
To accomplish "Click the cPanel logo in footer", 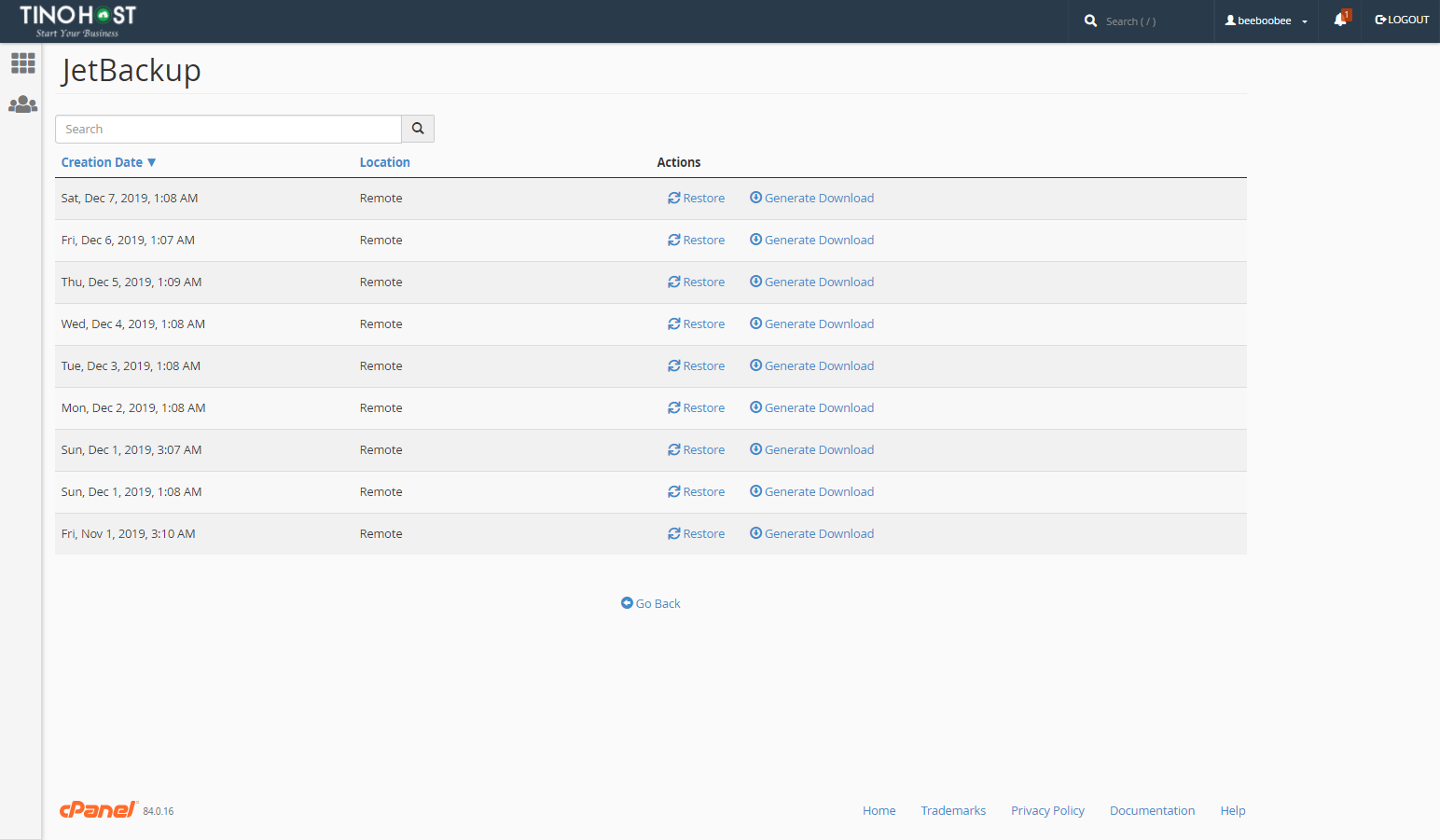I will 99,809.
